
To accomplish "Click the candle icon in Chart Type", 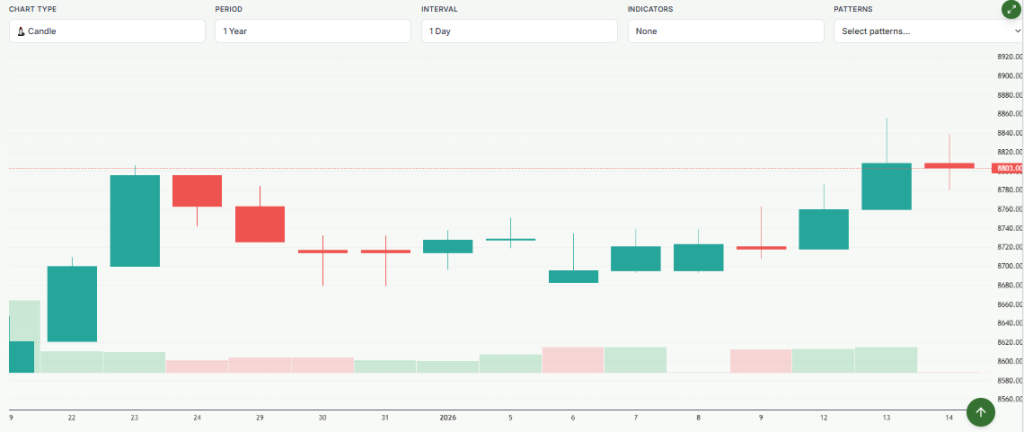I will click(x=20, y=31).
